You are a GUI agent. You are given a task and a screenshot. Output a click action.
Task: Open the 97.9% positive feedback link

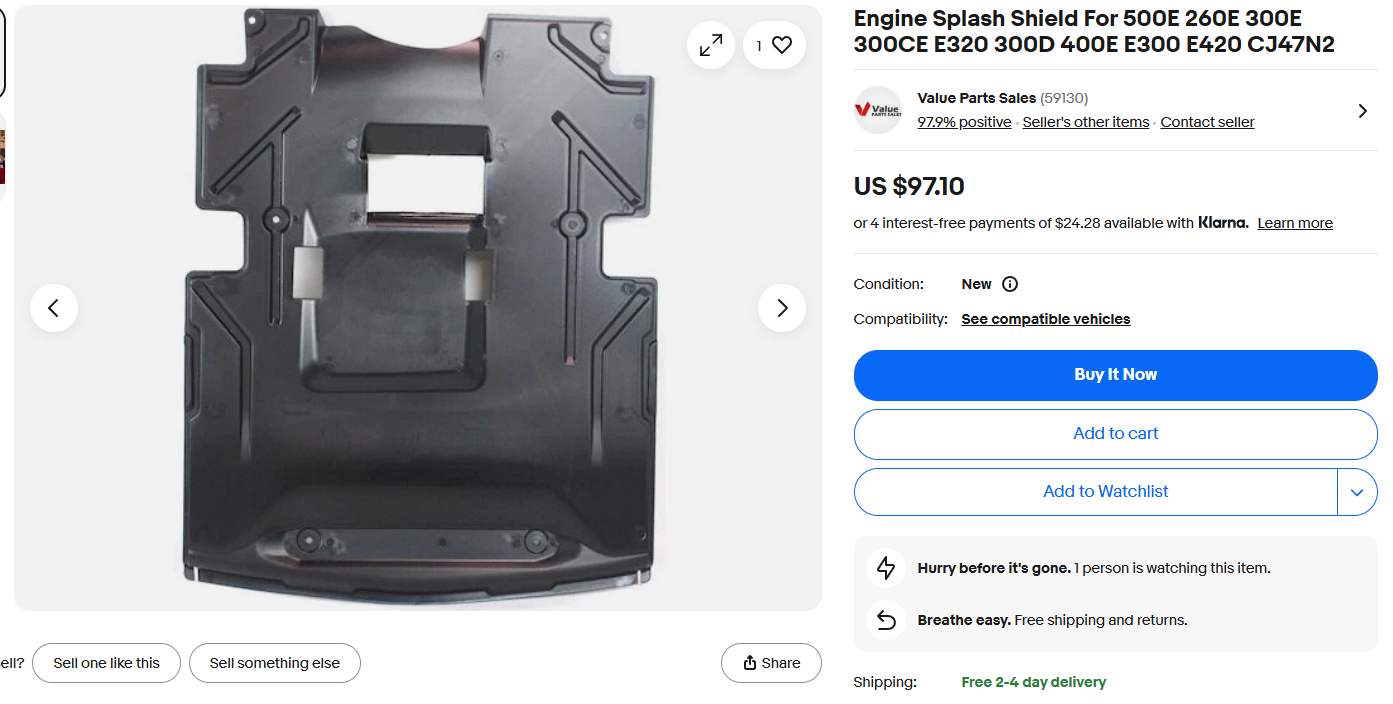pyautogui.click(x=964, y=122)
